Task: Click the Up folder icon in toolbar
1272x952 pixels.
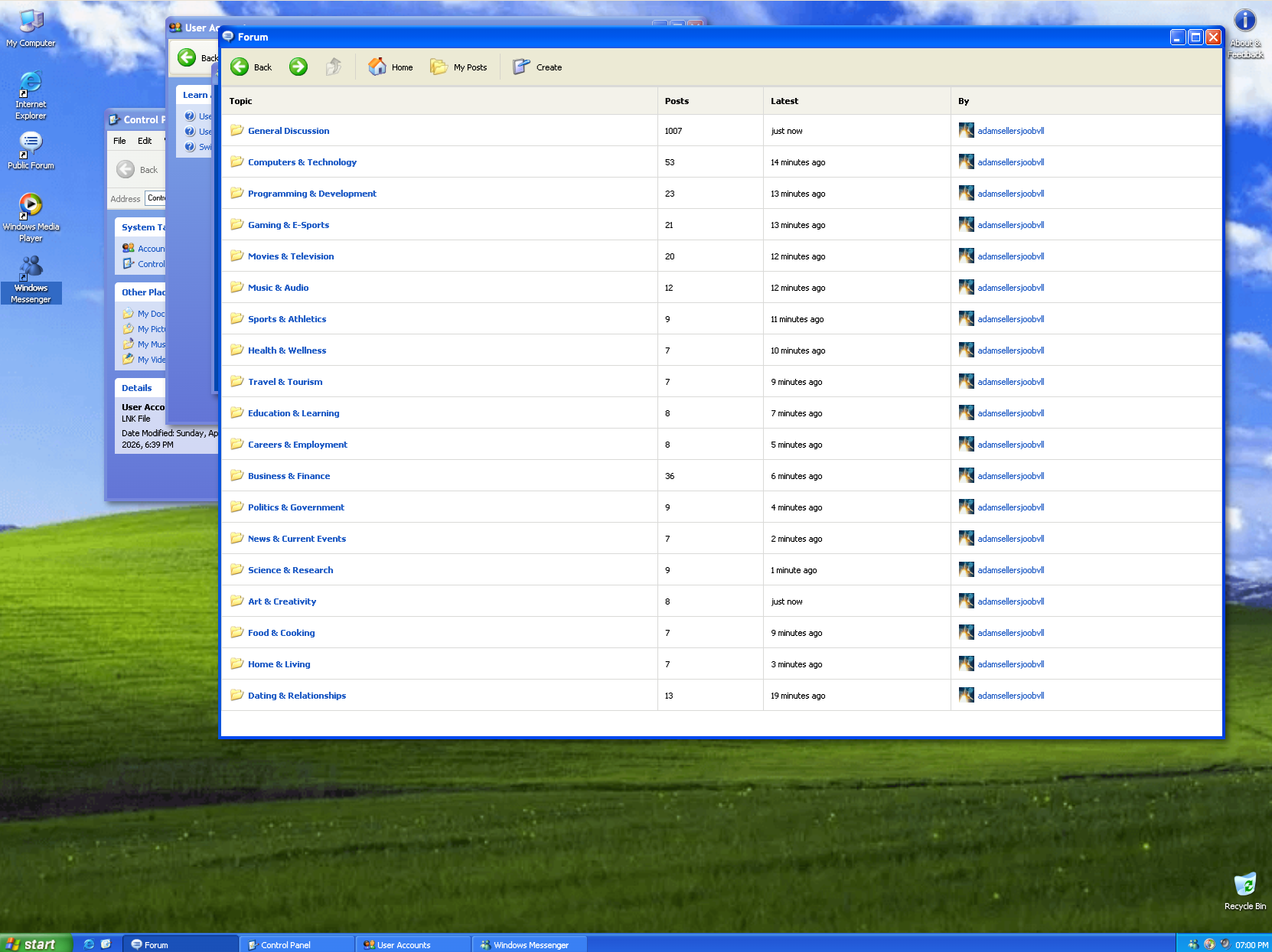Action: tap(334, 67)
